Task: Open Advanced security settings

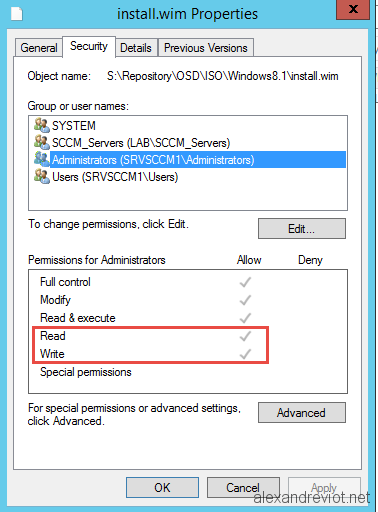Action: [302, 413]
